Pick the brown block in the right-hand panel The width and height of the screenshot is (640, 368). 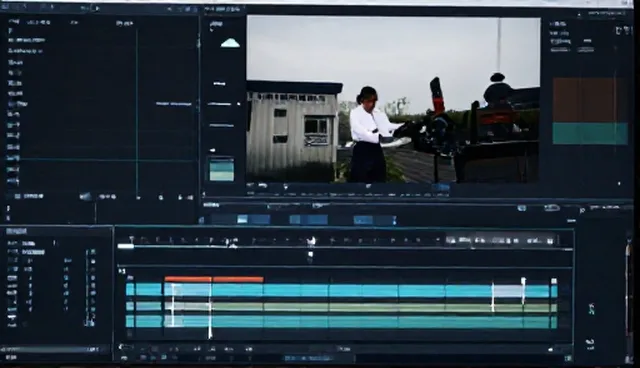(x=590, y=100)
